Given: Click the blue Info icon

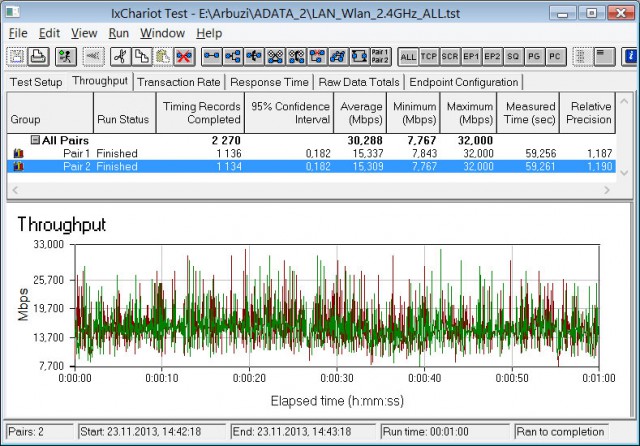Looking at the screenshot, I should pyautogui.click(x=630, y=57).
